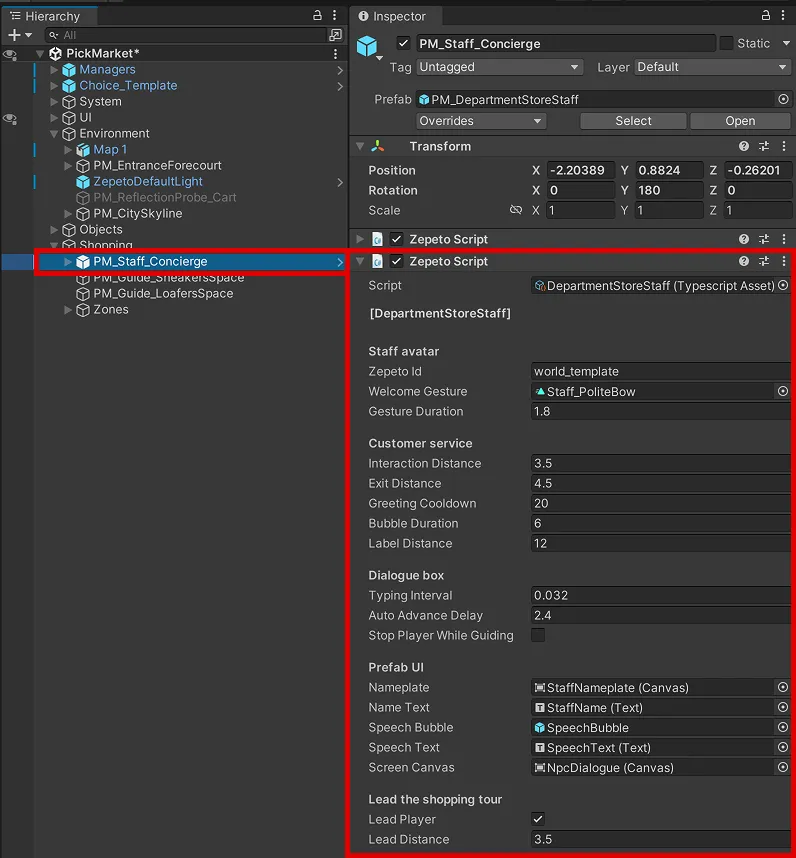Open help for DepartmentStoreStaff Zepeto Script

pyautogui.click(x=743, y=262)
